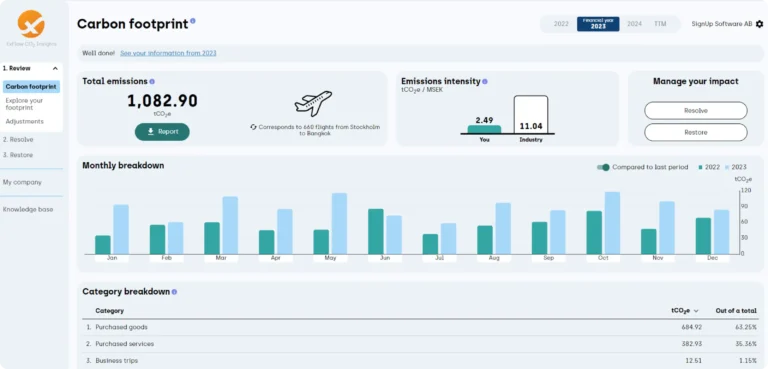Screen dimensions: 768x369
Task: Select the Purchased services category row
Action: coord(420,344)
